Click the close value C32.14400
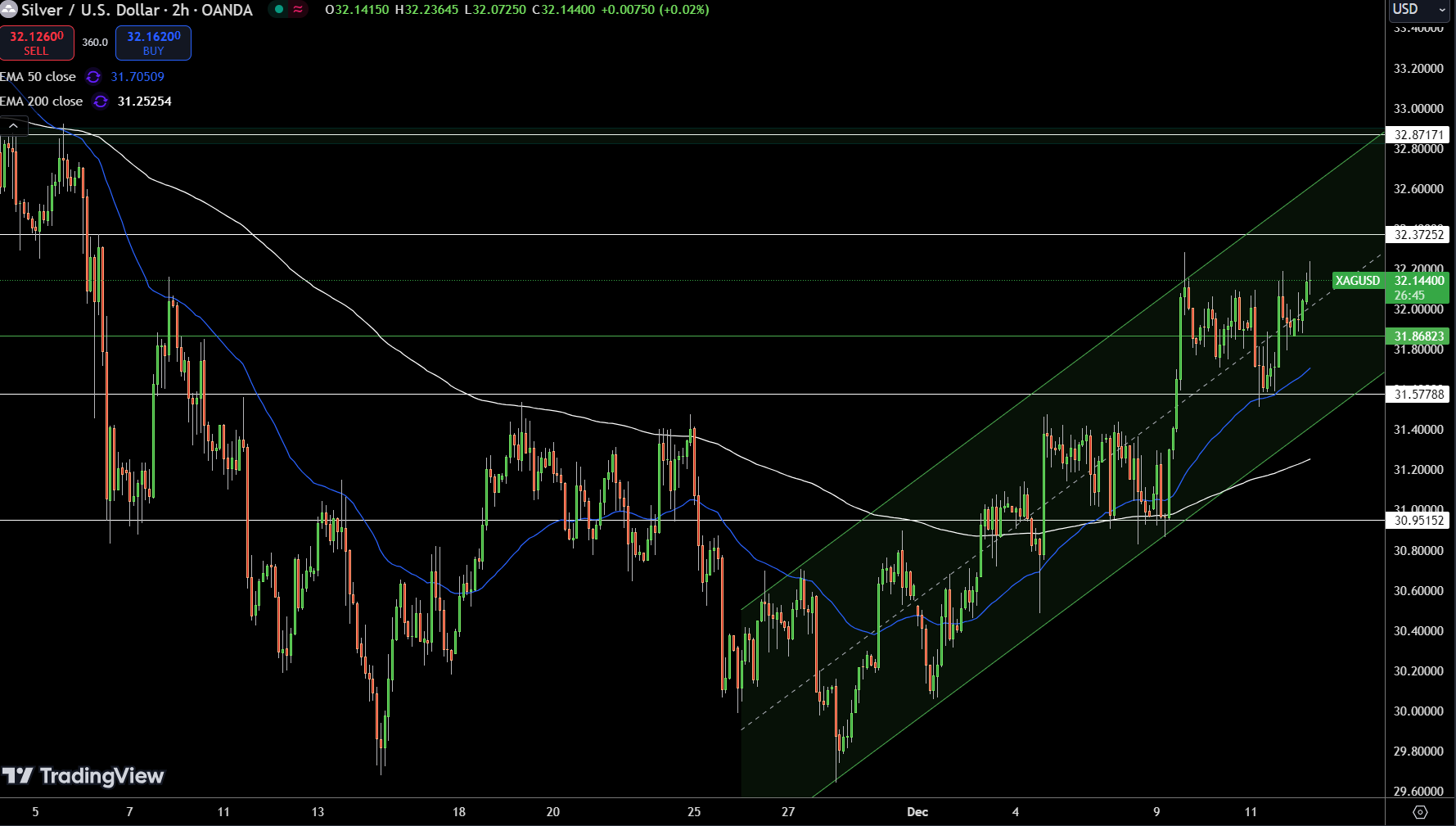1456x826 pixels. coord(563,10)
